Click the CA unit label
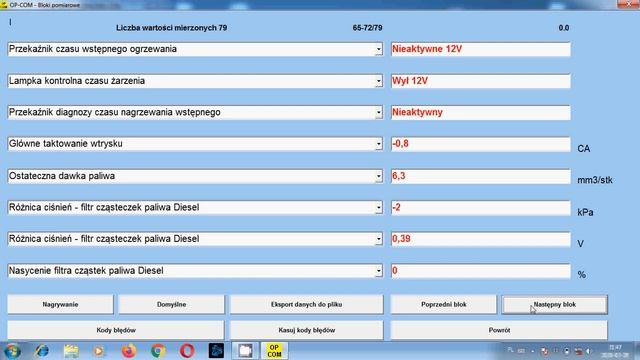 (584, 149)
